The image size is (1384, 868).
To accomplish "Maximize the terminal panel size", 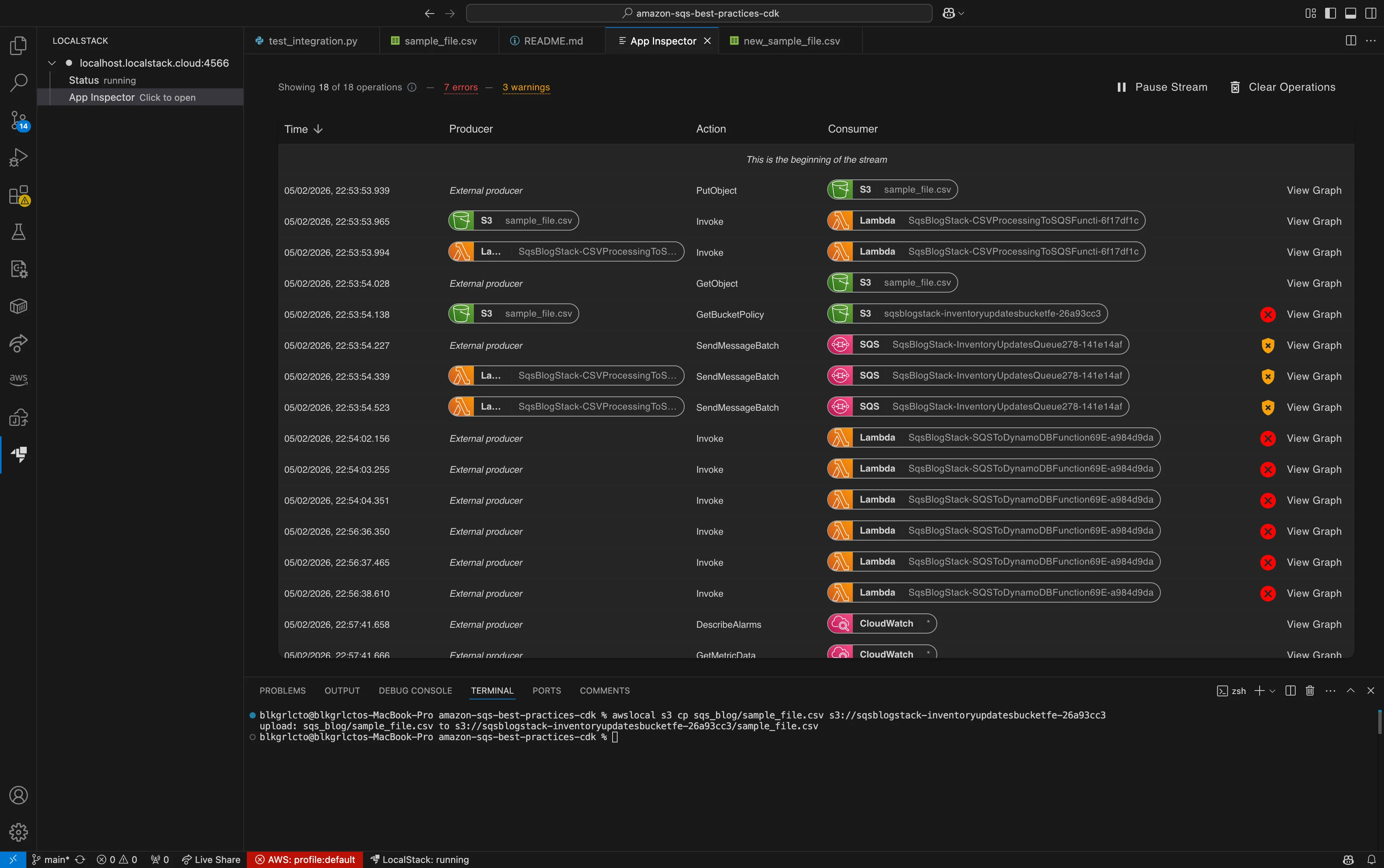I will tap(1351, 691).
